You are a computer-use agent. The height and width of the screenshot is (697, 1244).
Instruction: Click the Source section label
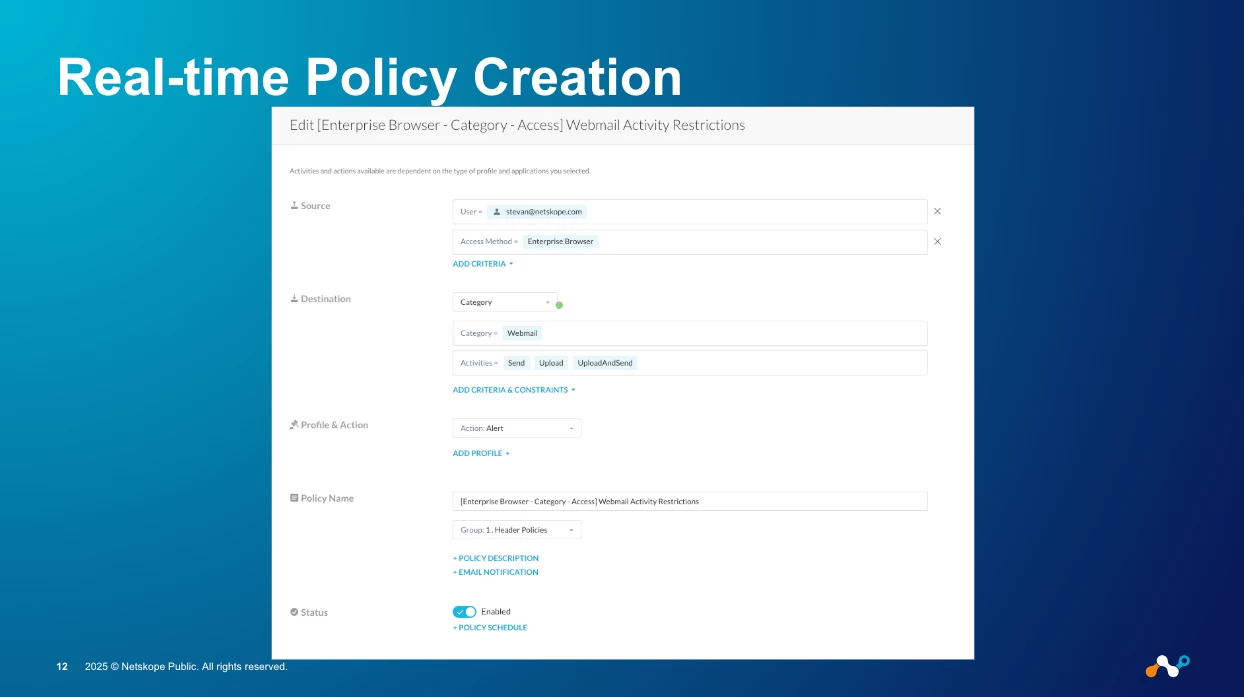[315, 206]
